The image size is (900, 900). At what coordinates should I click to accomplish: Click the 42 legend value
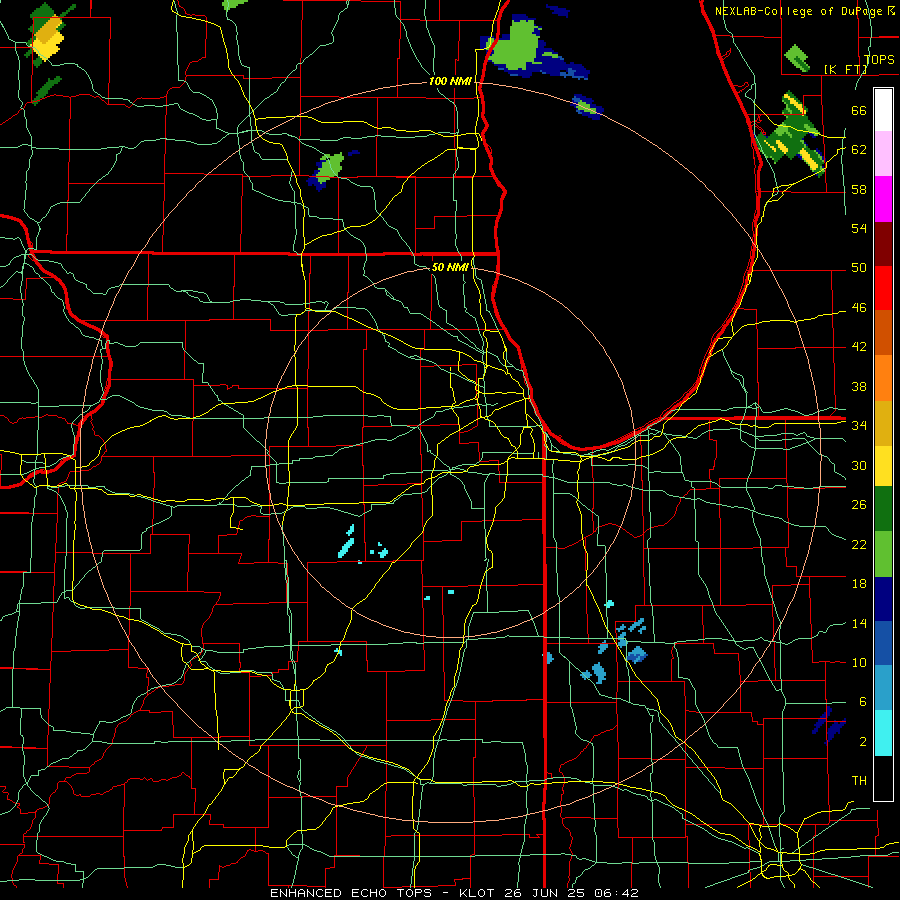[x=859, y=347]
